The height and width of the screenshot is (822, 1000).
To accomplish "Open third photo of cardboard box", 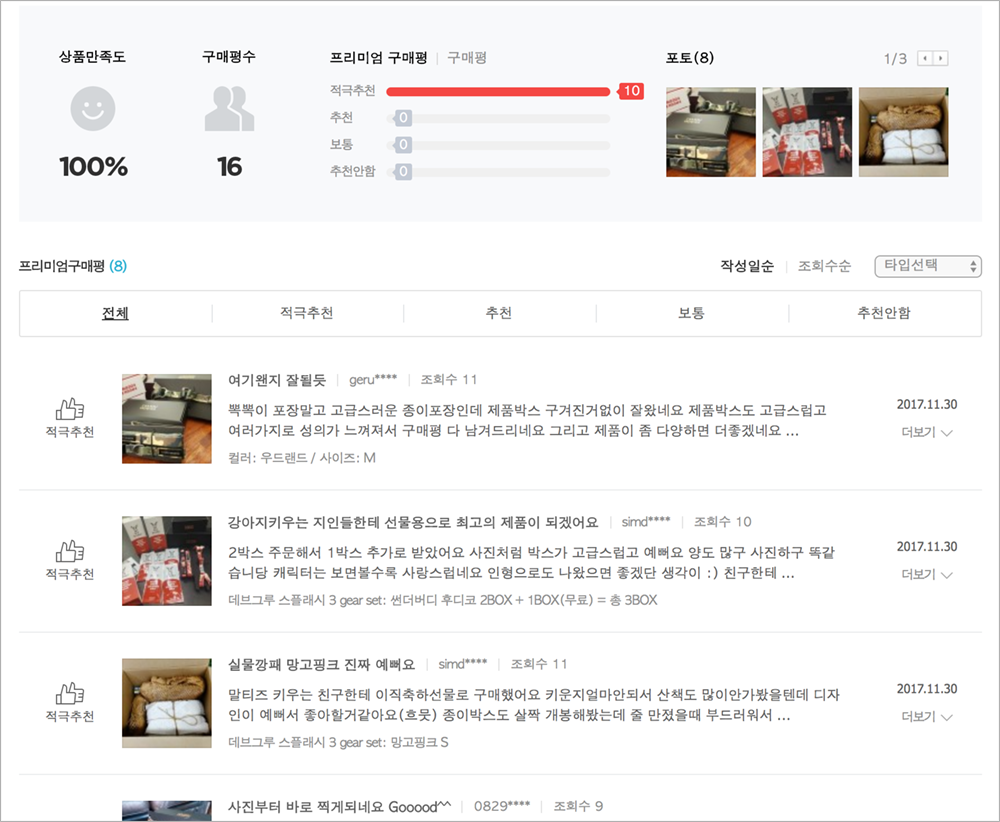I will (903, 132).
